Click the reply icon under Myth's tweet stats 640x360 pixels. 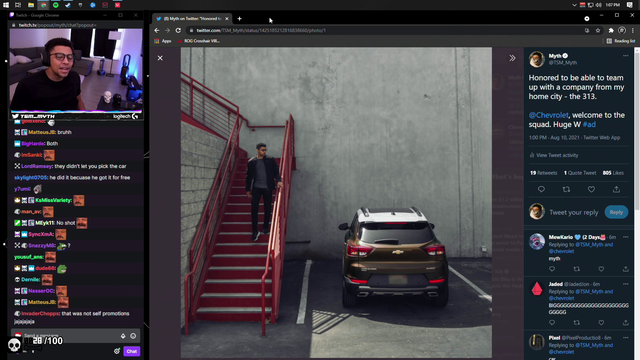point(541,189)
